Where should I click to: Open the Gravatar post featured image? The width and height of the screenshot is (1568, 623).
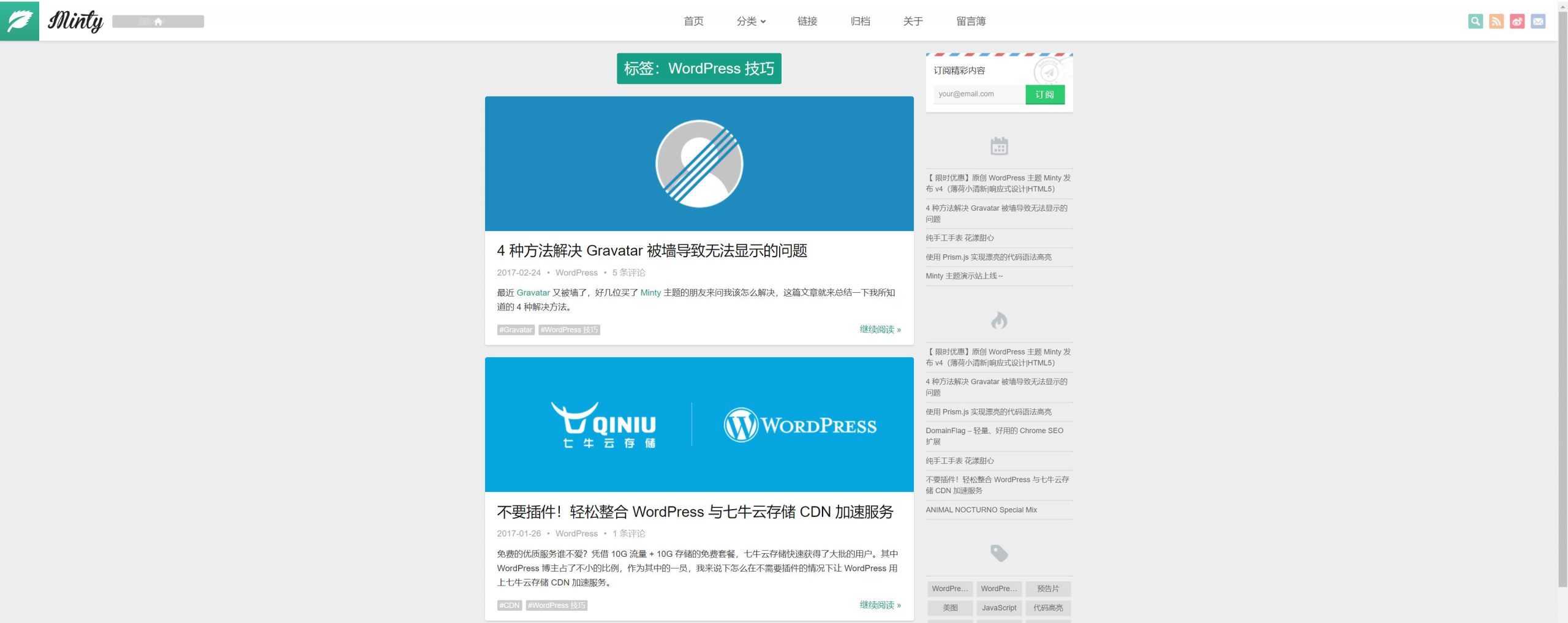point(699,164)
